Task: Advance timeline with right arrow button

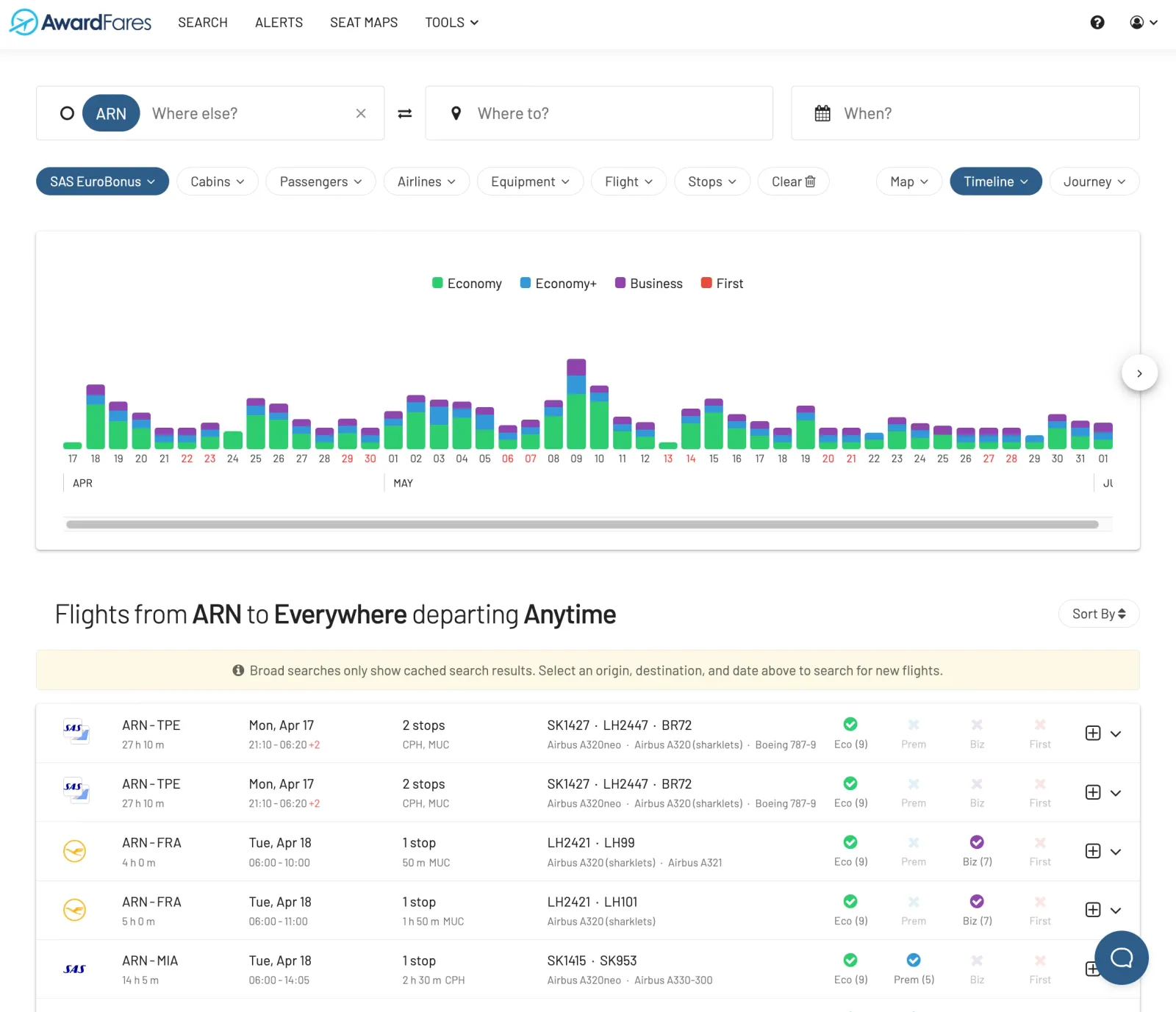Action: point(1139,373)
